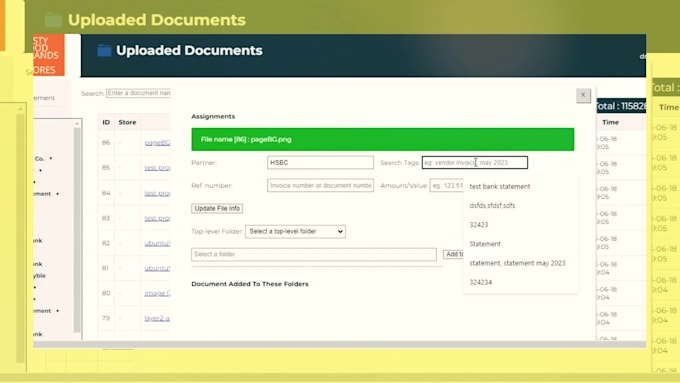Open the ubuntu file link in row 81

pyautogui.click(x=157, y=268)
